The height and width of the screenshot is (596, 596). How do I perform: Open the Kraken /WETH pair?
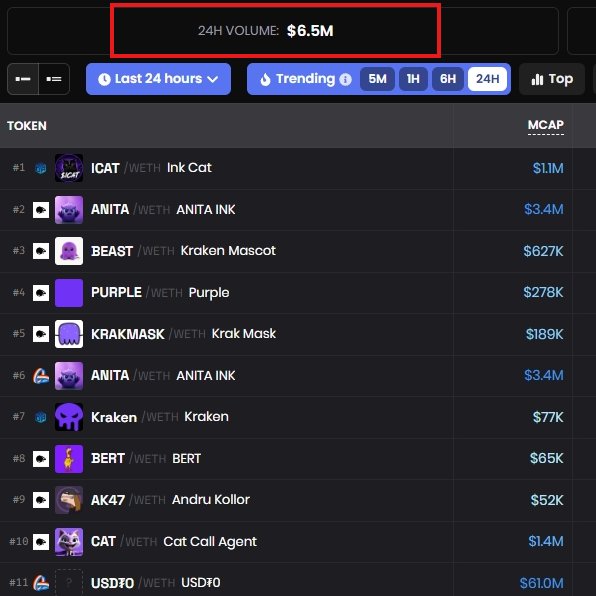pyautogui.click(x=135, y=417)
